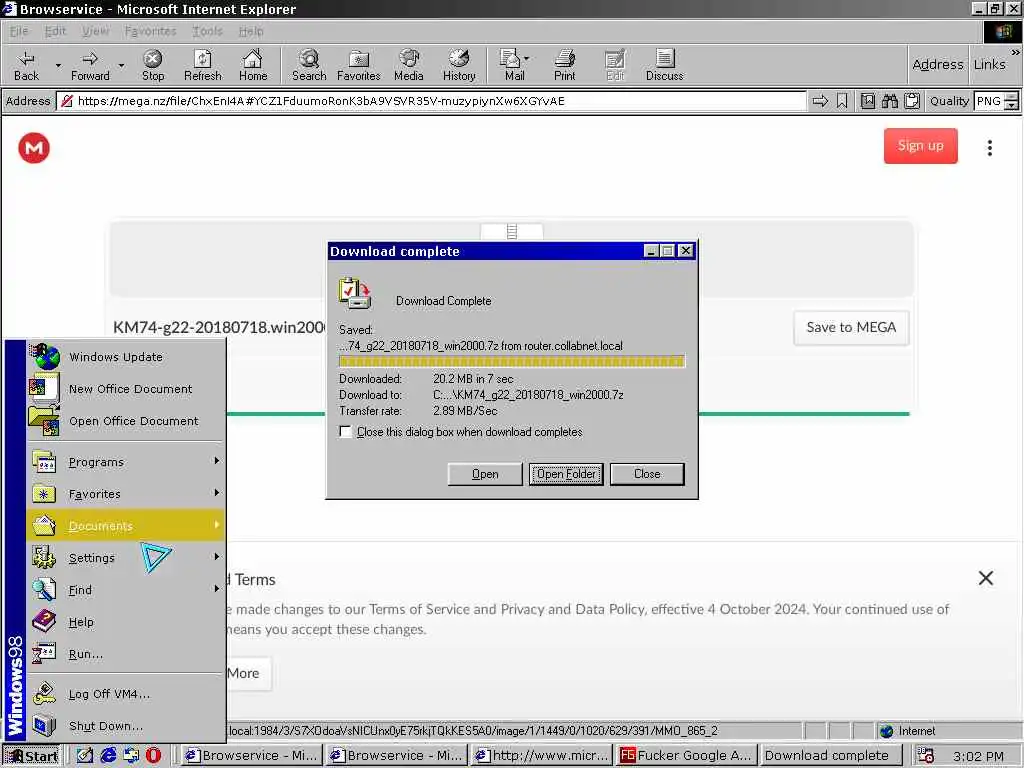
Task: Select Windows Update in Start menu
Action: 127,357
